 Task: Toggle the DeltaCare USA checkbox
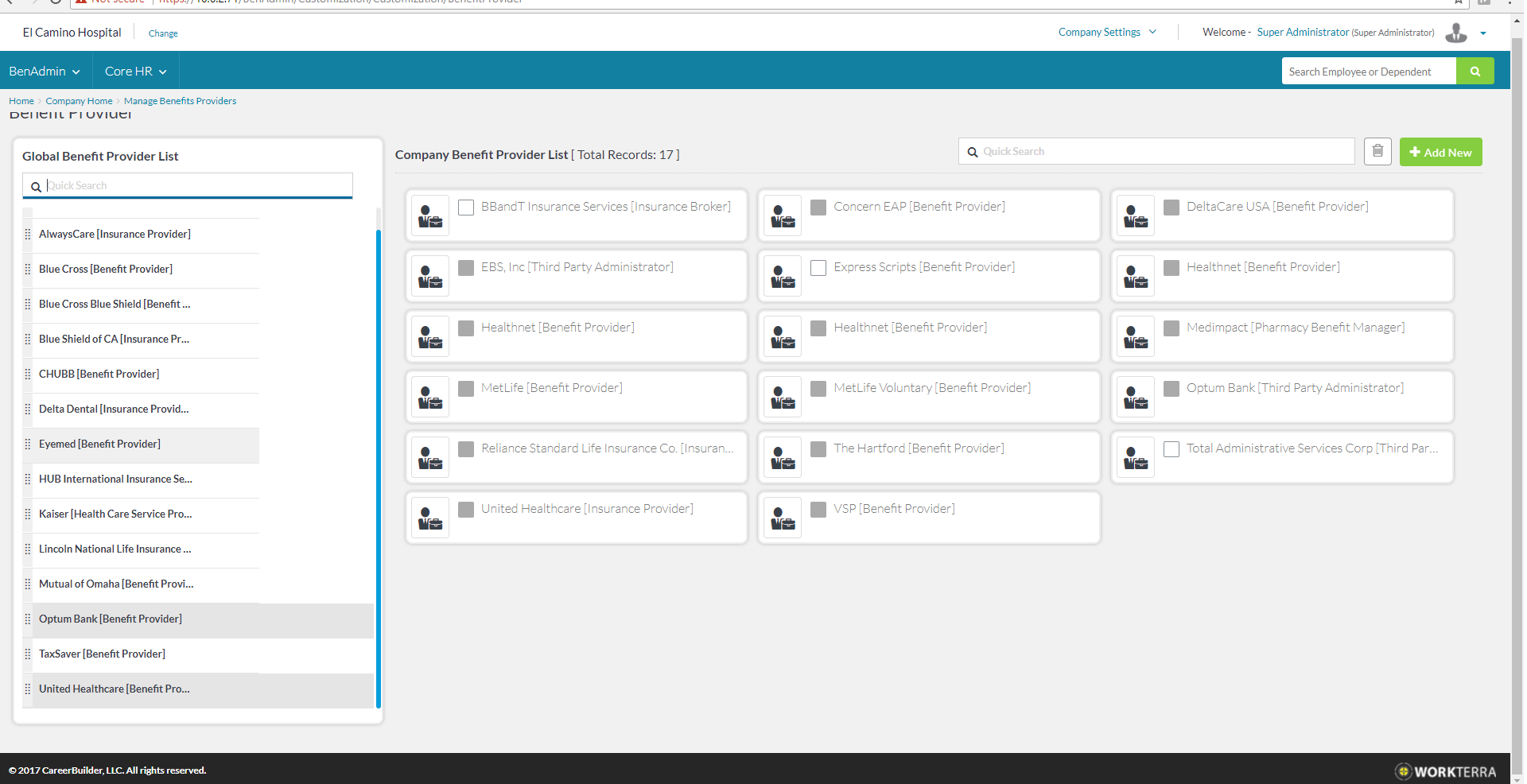[1171, 208]
